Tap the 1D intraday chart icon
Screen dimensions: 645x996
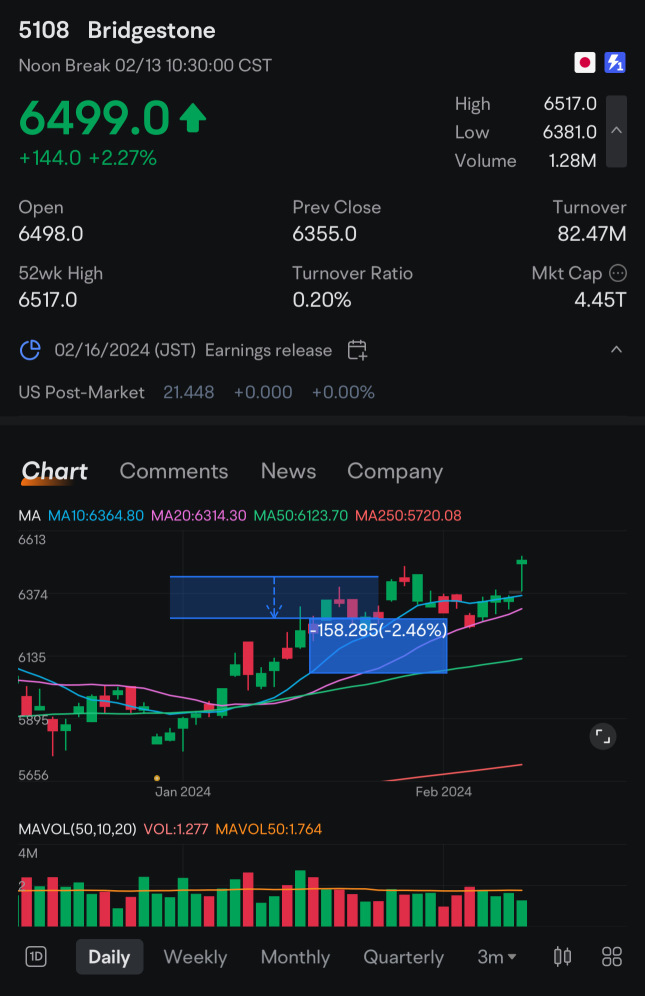[36, 956]
